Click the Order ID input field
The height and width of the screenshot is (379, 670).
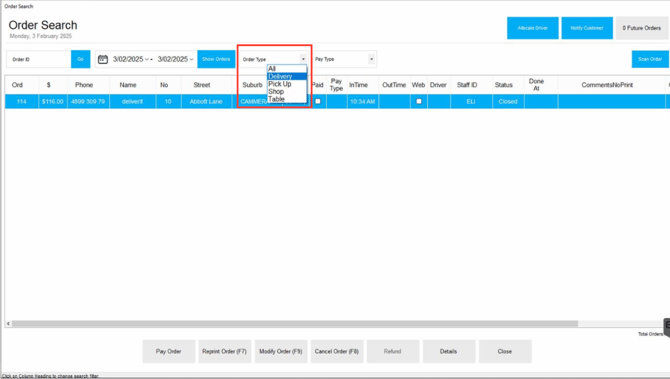(x=39, y=59)
